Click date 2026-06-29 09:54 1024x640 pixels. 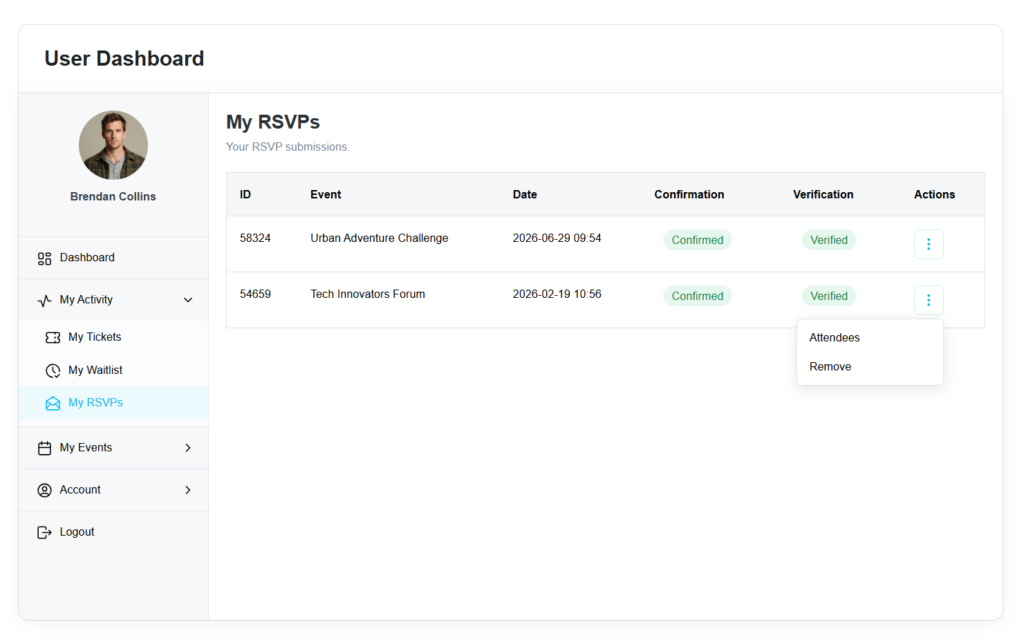pyautogui.click(x=556, y=238)
